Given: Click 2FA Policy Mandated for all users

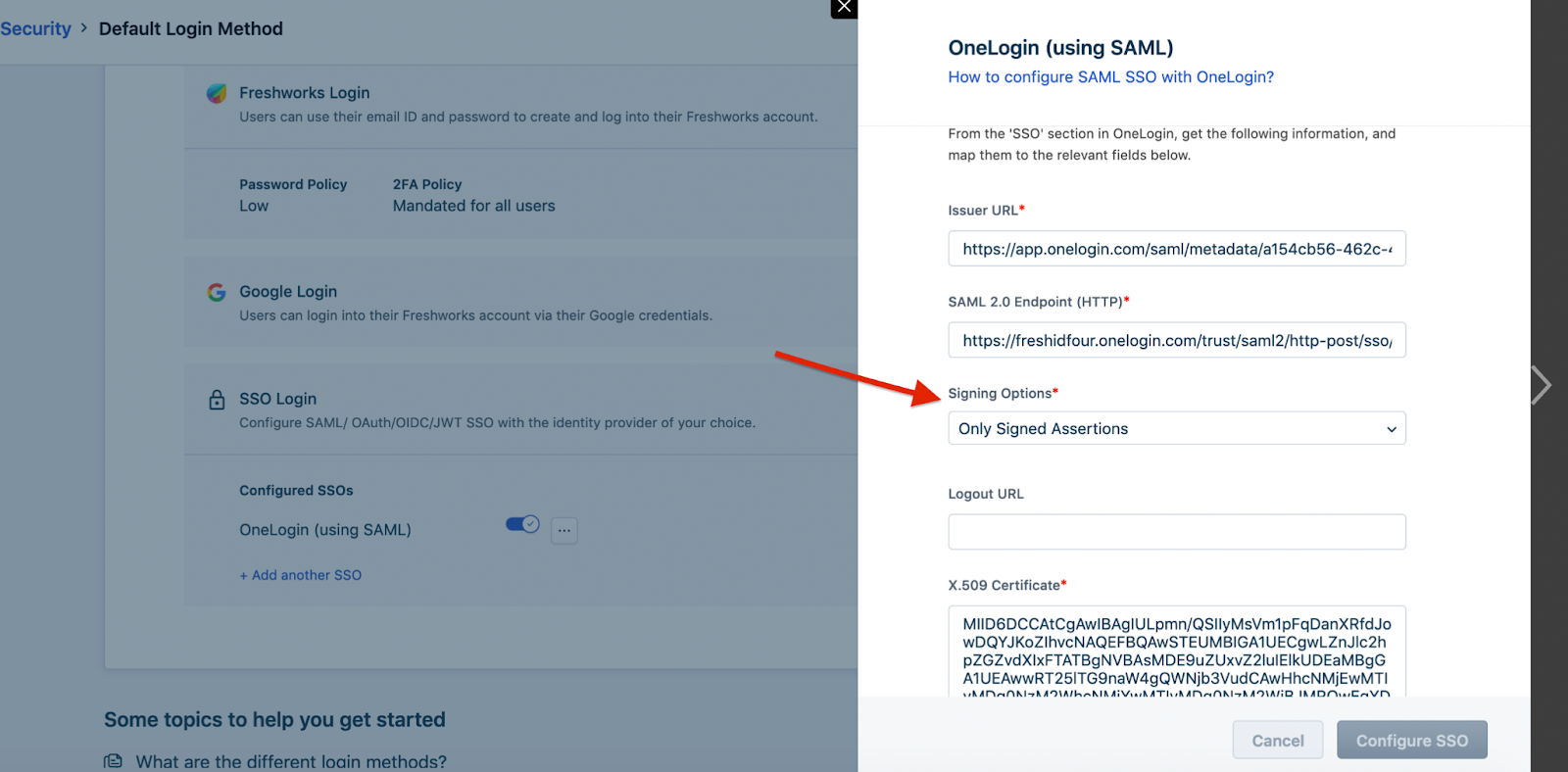Looking at the screenshot, I should pyautogui.click(x=474, y=206).
